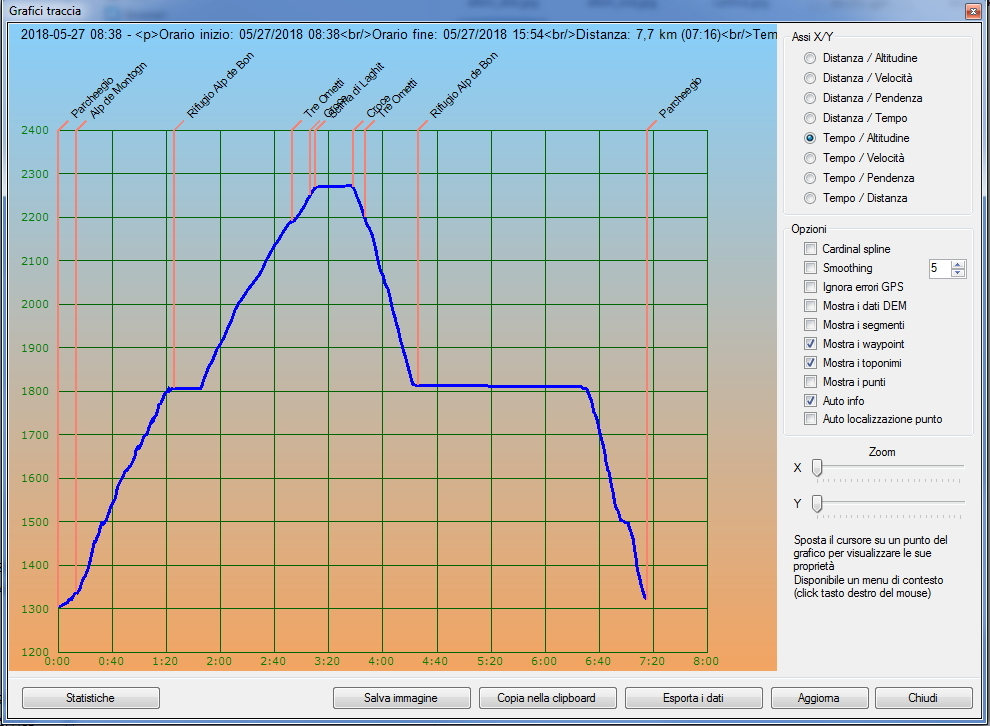Uncheck Mostra i waypoint
This screenshot has height=726, width=990.
[810, 344]
